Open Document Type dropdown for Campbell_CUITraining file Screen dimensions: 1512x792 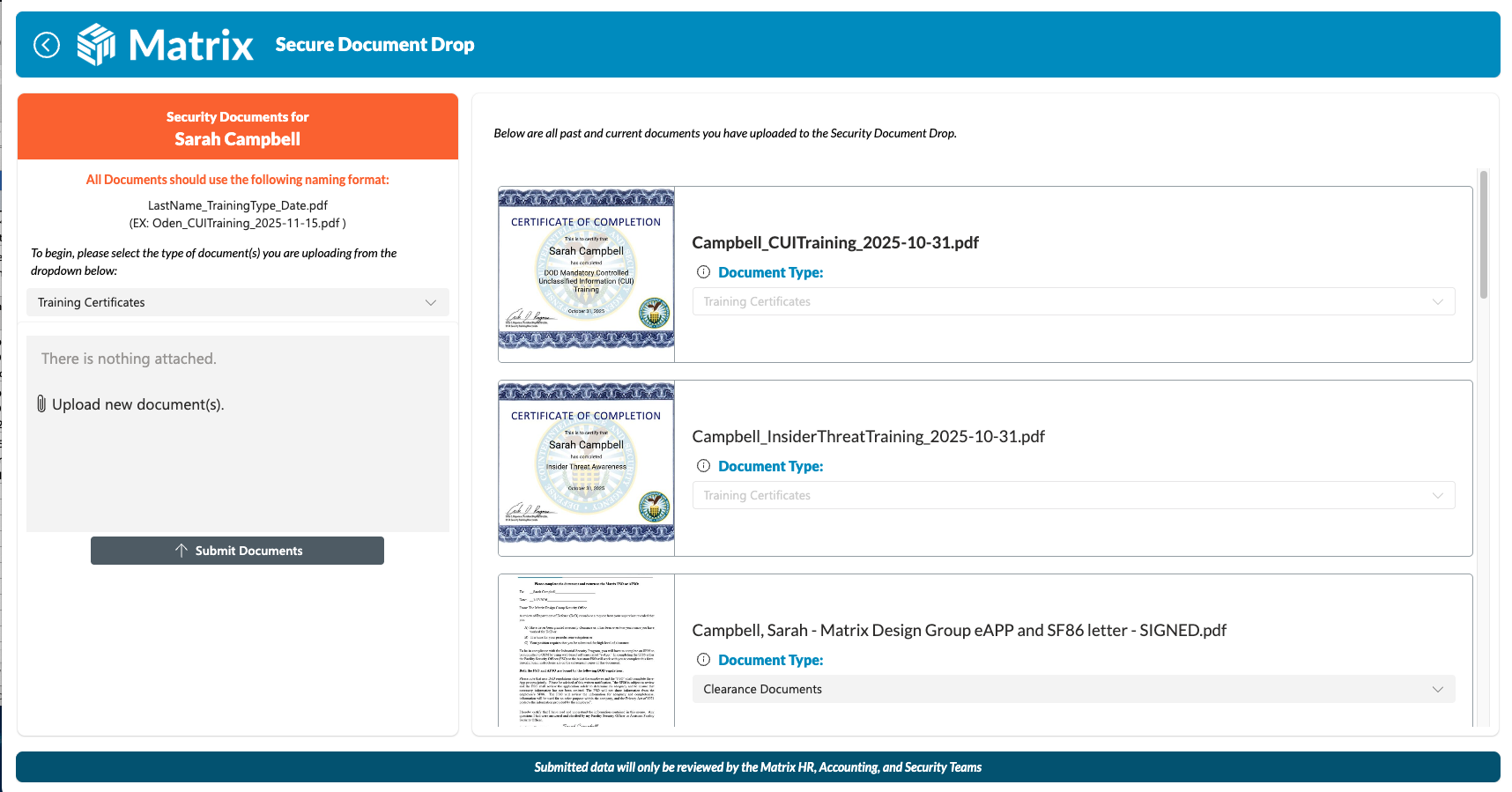point(1073,301)
